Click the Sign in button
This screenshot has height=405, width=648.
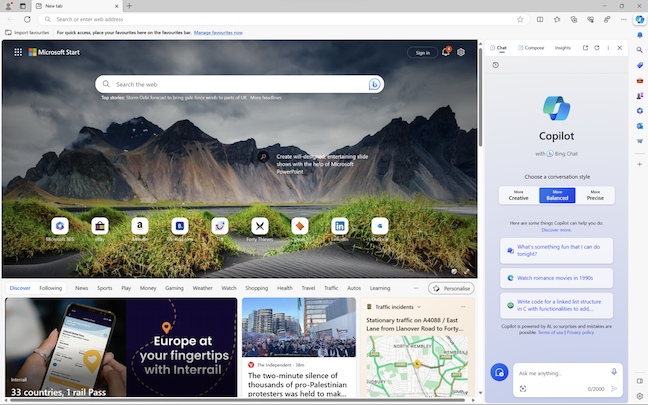(422, 52)
